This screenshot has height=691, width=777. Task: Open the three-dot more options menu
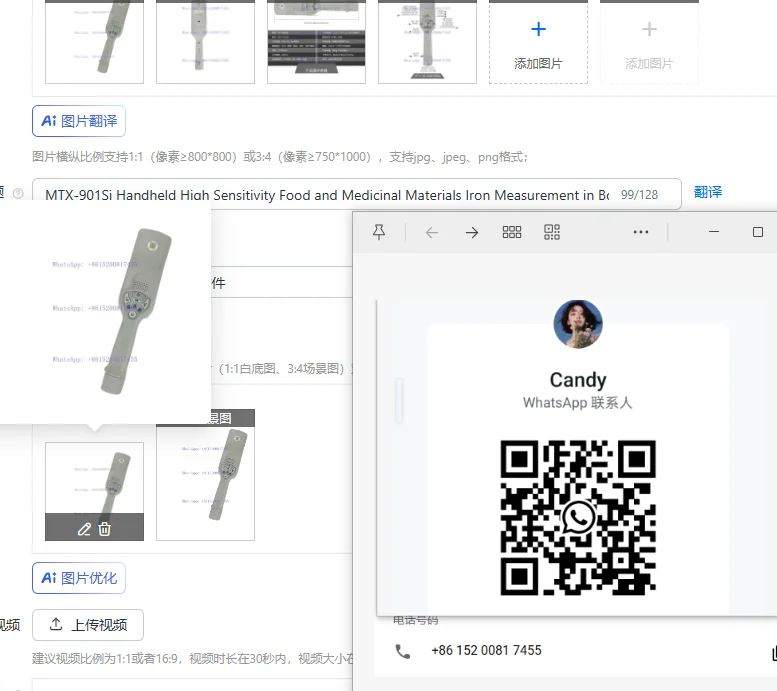(x=641, y=232)
